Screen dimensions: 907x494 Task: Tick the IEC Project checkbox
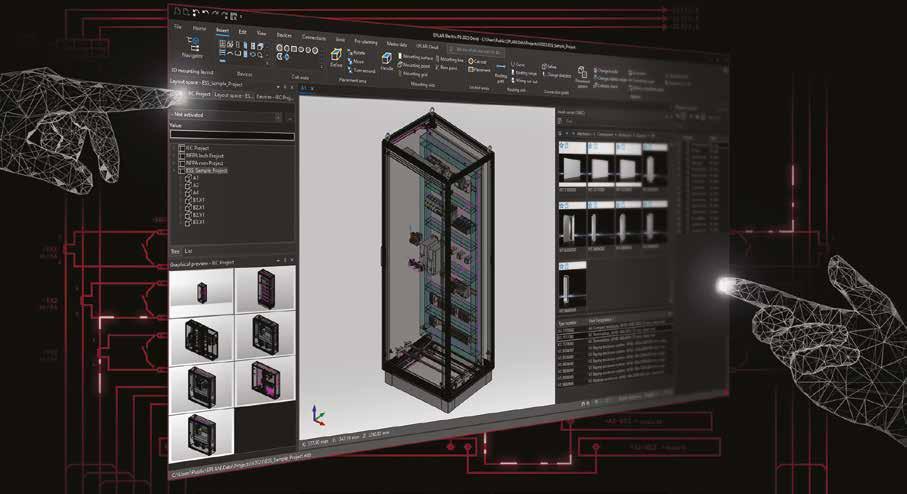[182, 148]
